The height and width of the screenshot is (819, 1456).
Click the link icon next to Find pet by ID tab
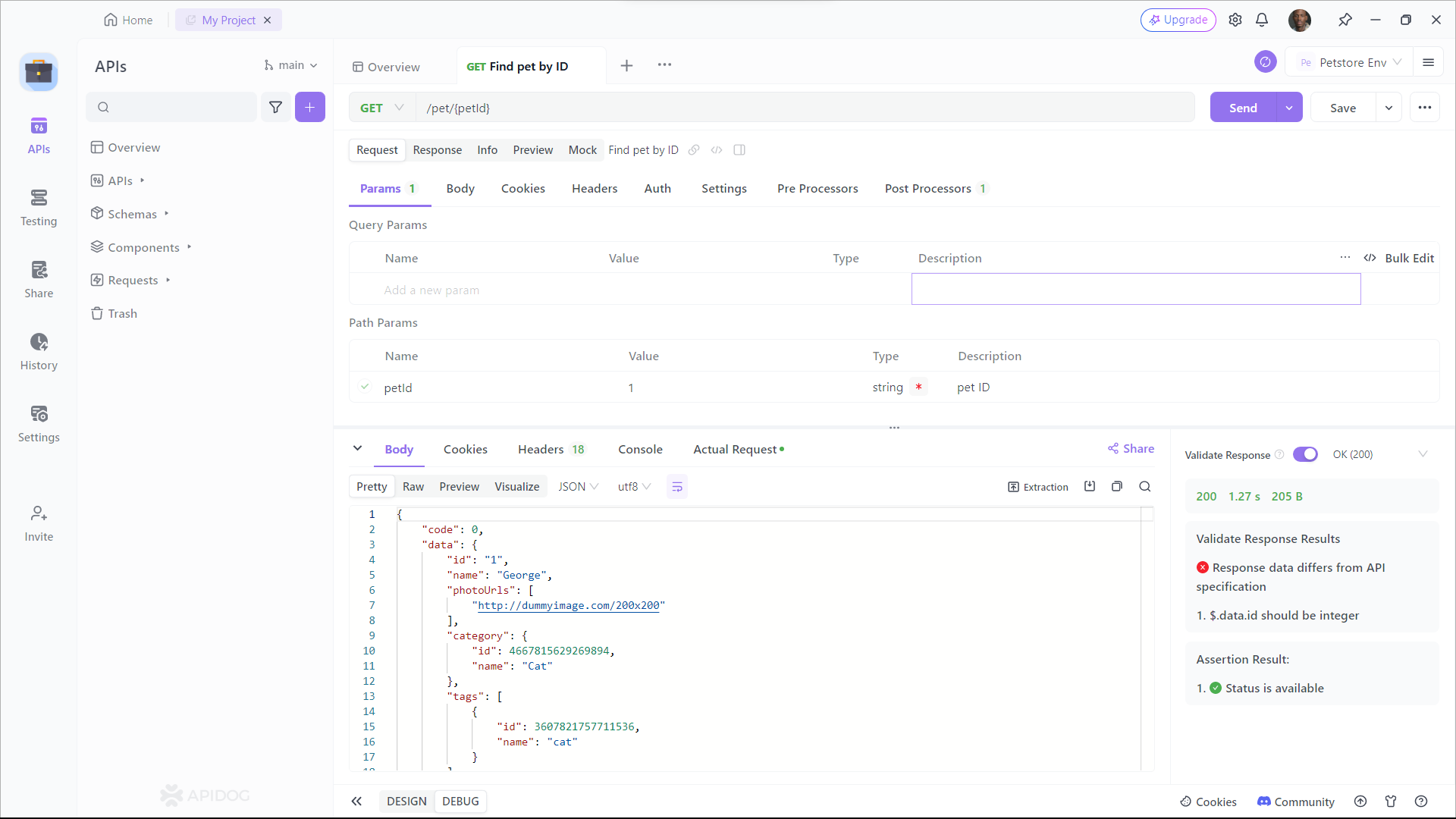(x=694, y=150)
